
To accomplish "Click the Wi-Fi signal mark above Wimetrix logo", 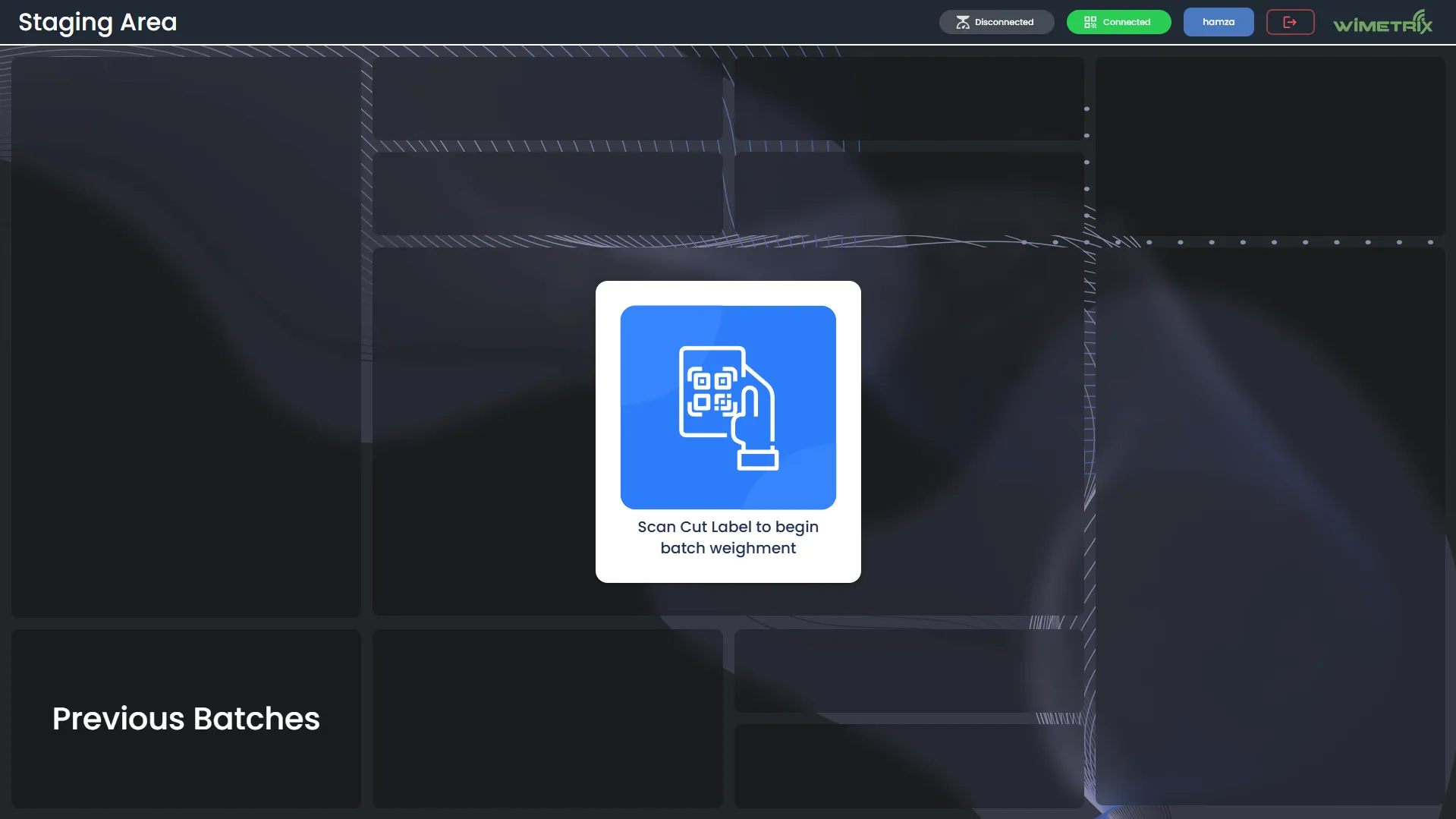I will [x=1419, y=16].
